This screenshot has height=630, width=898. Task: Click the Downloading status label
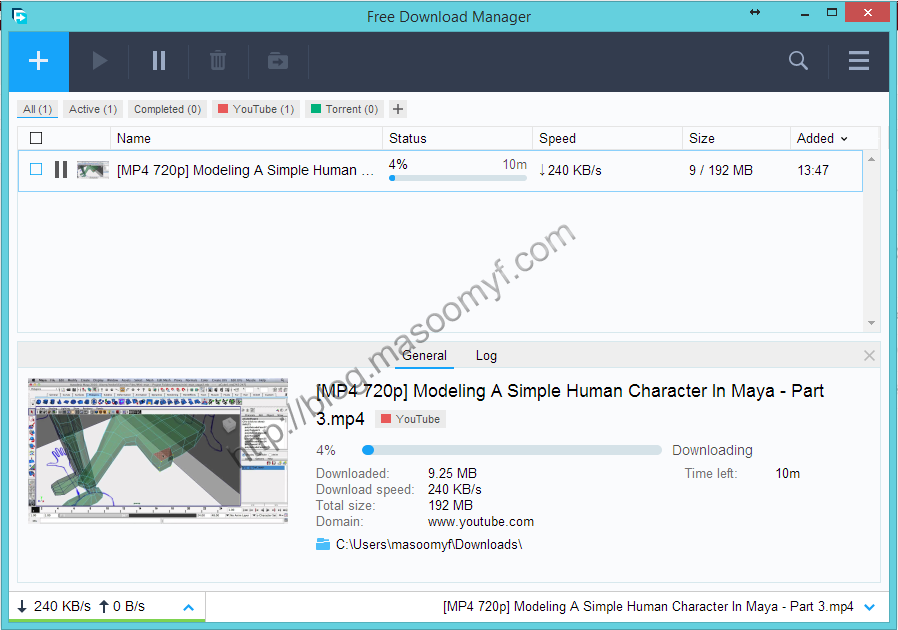(712, 450)
